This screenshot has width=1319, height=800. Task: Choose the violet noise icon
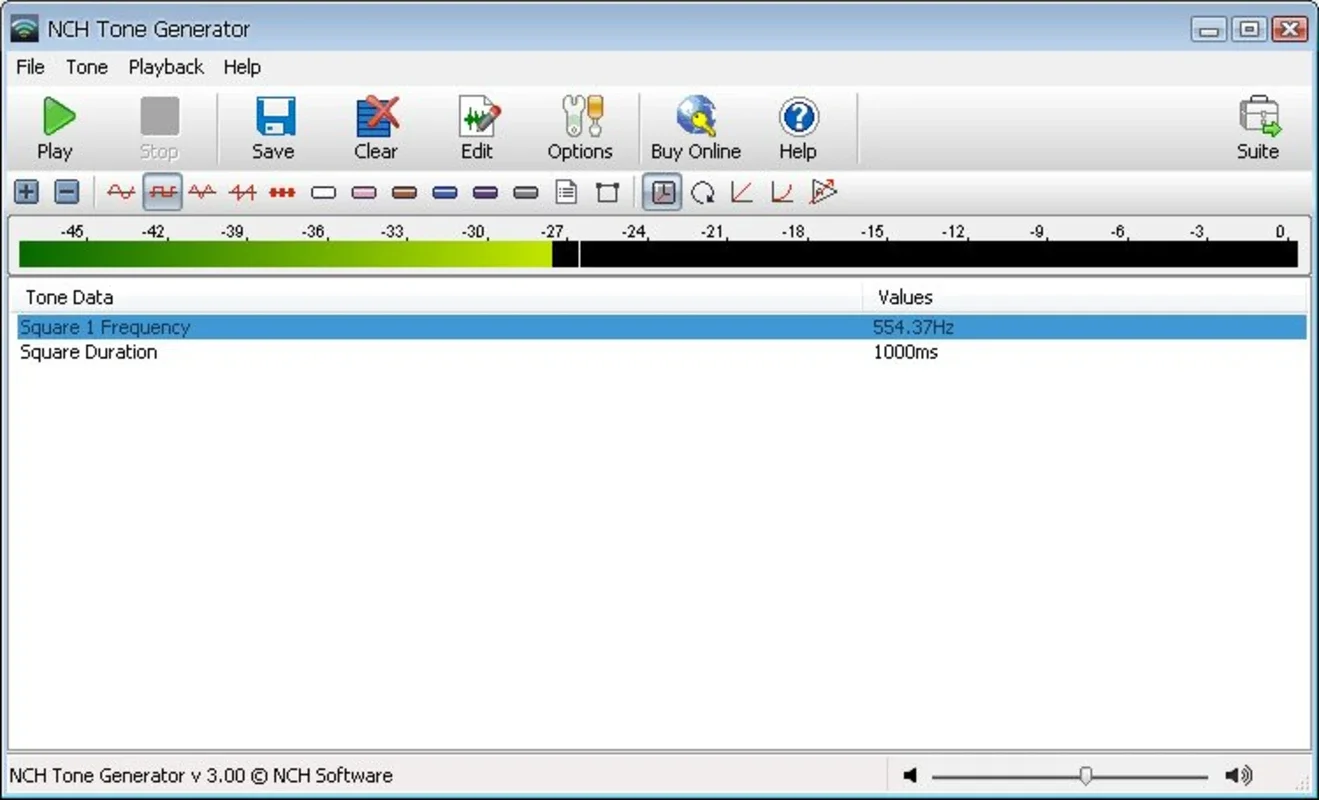pyautogui.click(x=485, y=192)
